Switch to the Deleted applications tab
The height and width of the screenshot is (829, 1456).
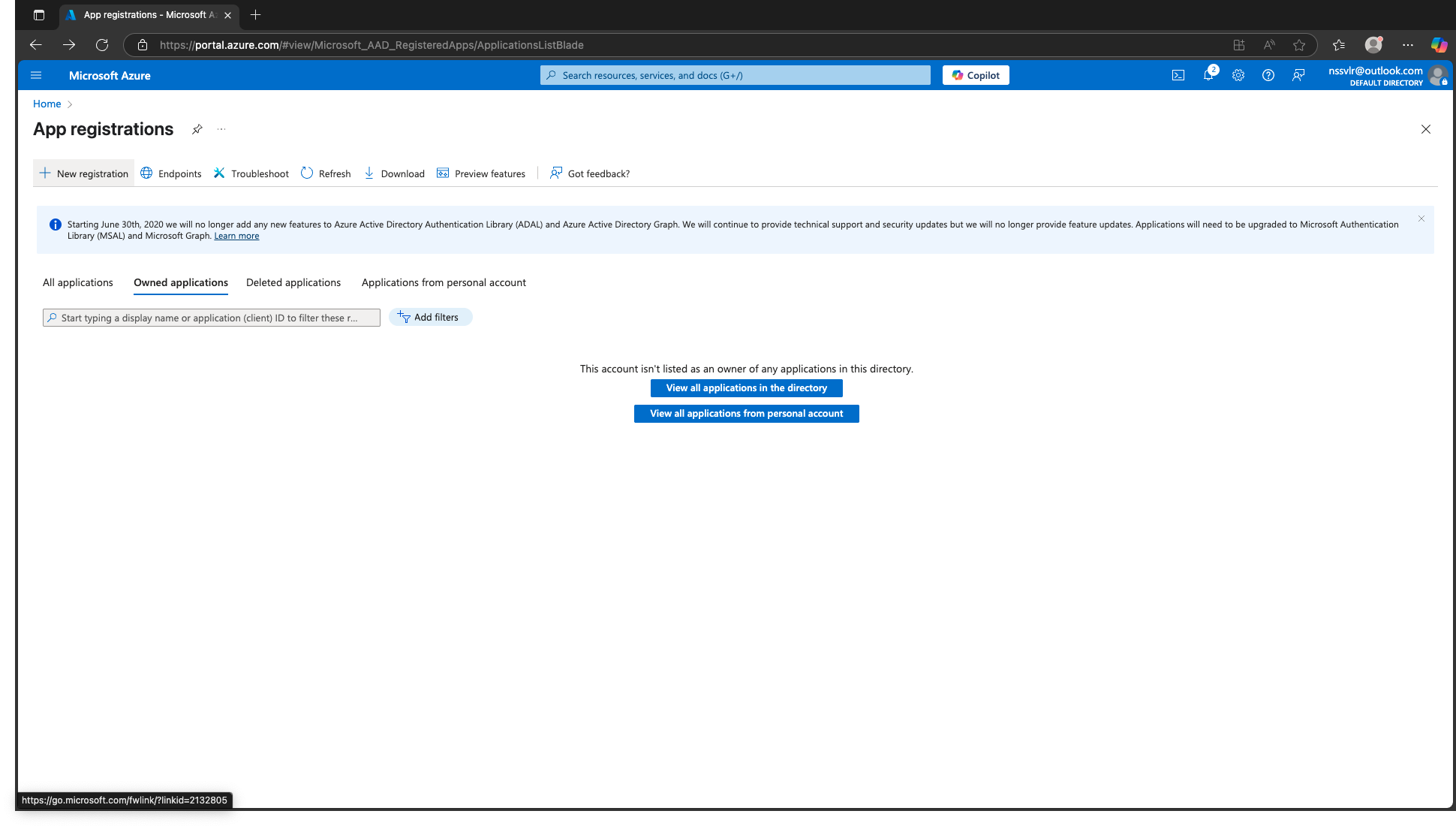(293, 282)
